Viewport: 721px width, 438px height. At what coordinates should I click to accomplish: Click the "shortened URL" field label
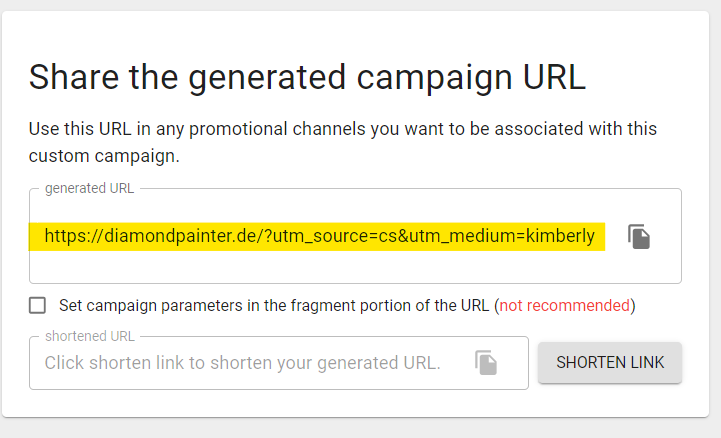point(89,336)
